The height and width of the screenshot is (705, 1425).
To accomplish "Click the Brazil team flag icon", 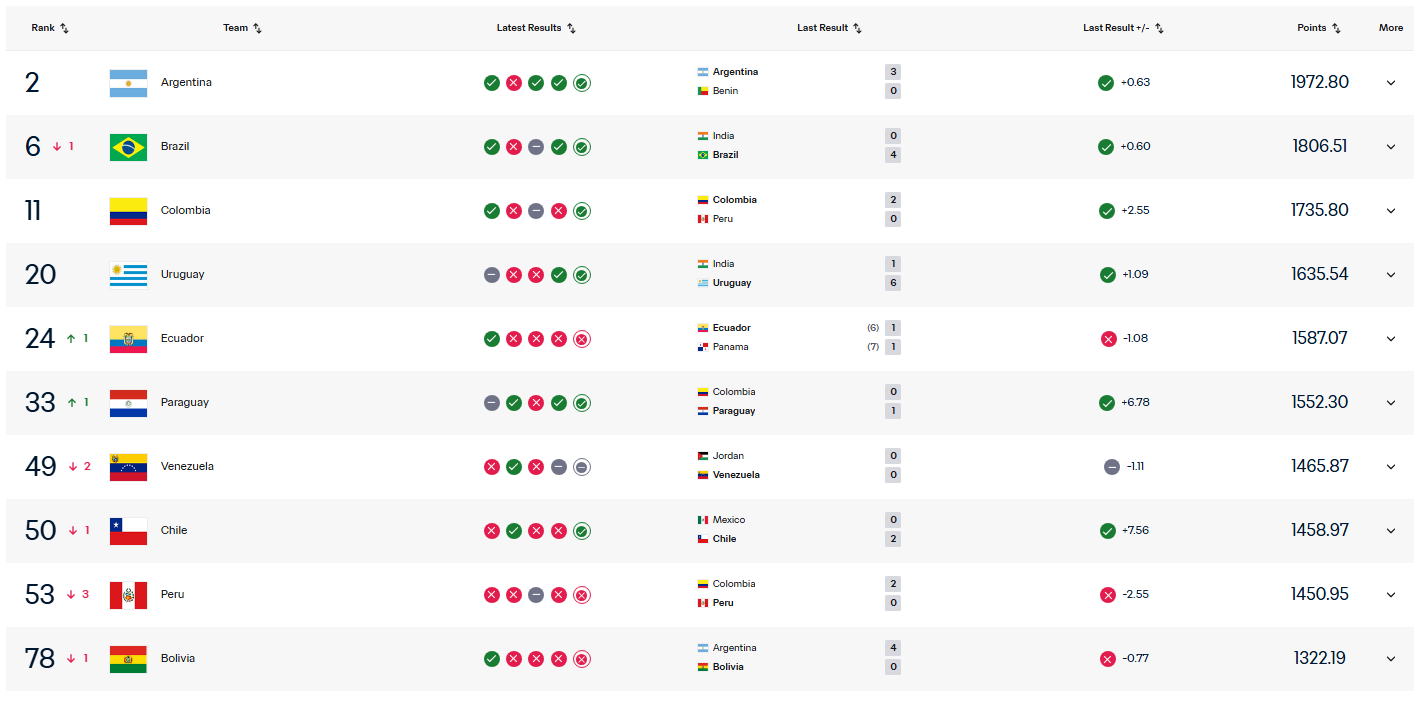I will (x=128, y=147).
